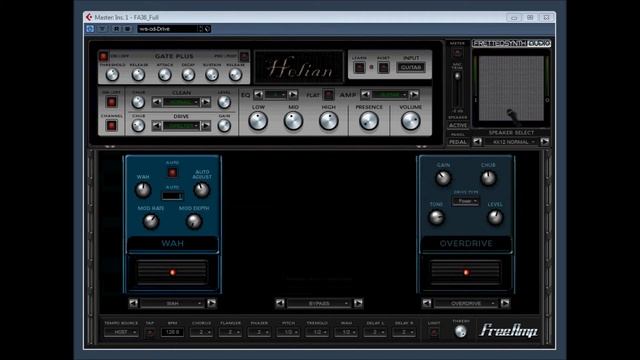Click the amp Volume knob
The image size is (640, 360).
[x=411, y=121]
